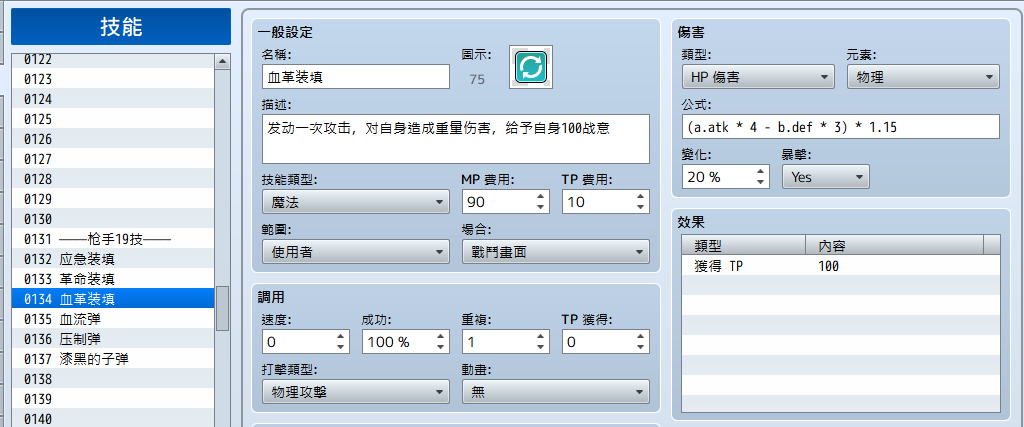This screenshot has width=1024, height=427.
Task: Click the 技能 panel header
Action: pos(121,27)
